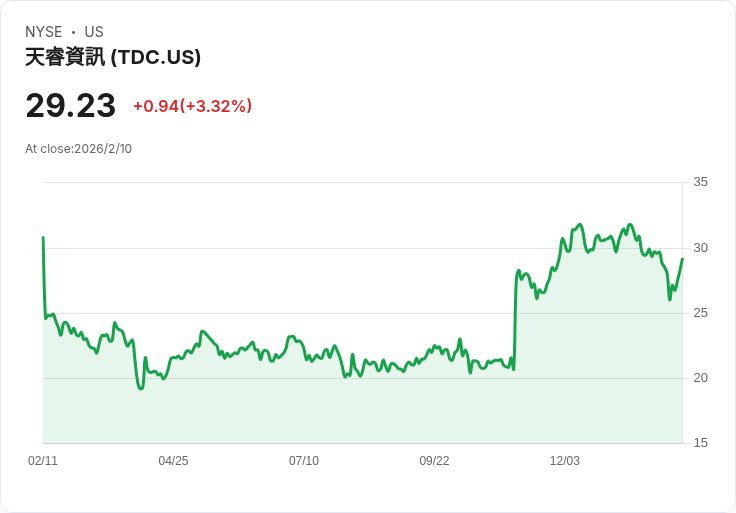Image resolution: width=736 pixels, height=513 pixels.
Task: Click the NYSE exchange label
Action: click(x=44, y=32)
